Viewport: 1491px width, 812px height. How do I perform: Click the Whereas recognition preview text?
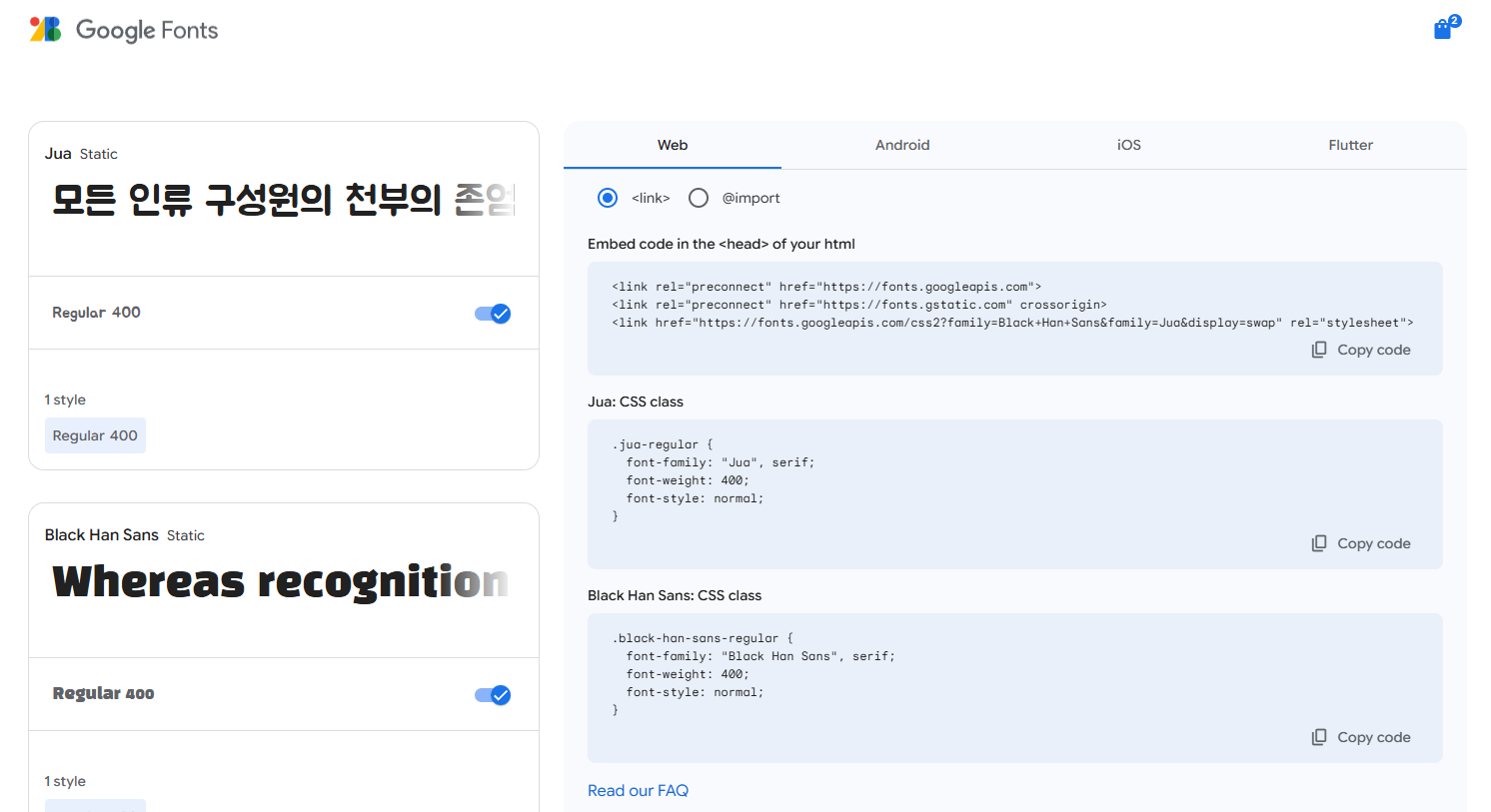(x=281, y=581)
